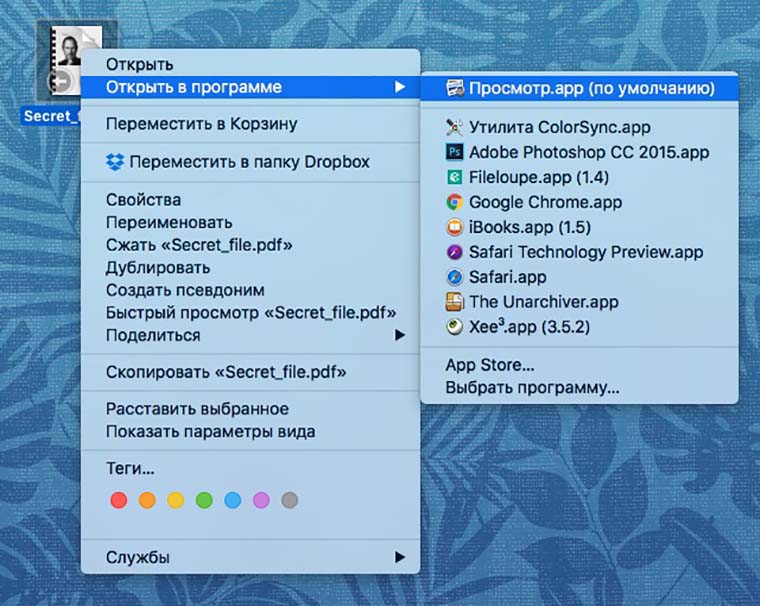760x606 pixels.
Task: Click the Google Chrome icon
Action: (x=455, y=202)
